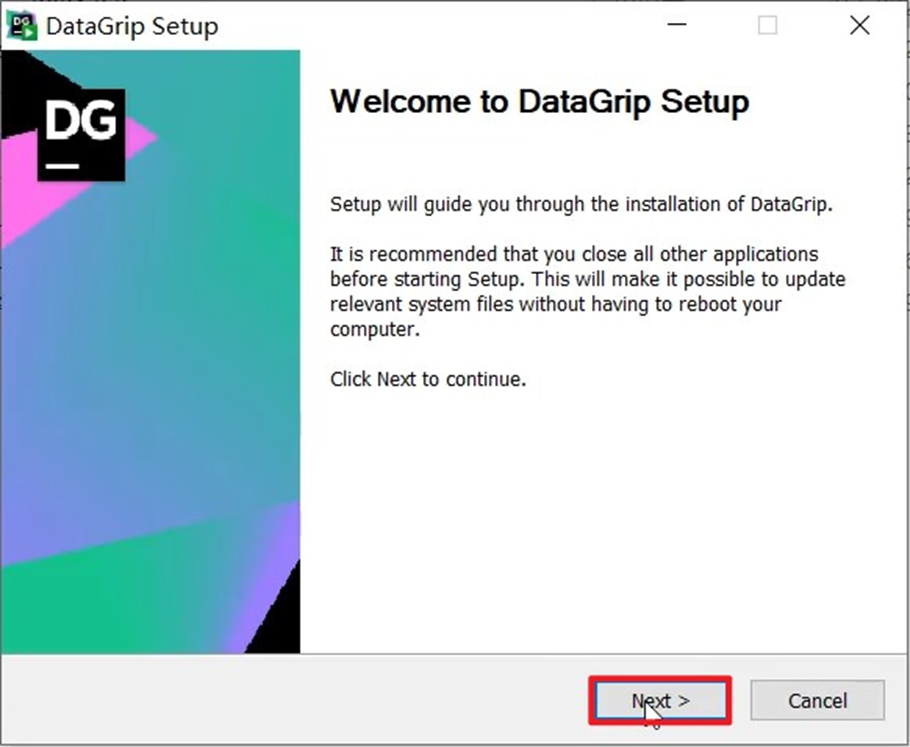This screenshot has width=910, height=747.
Task: Minimize the DataGrip Setup window
Action: click(x=676, y=24)
